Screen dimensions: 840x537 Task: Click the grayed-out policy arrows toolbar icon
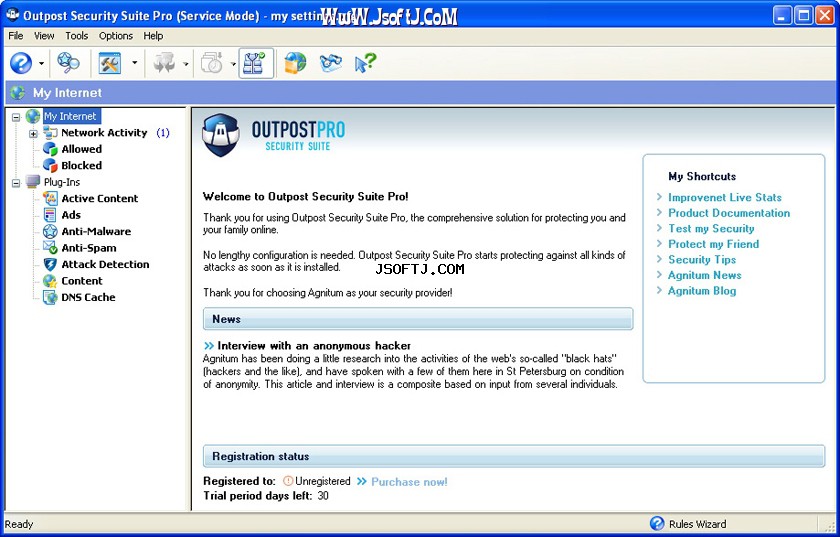[x=164, y=63]
